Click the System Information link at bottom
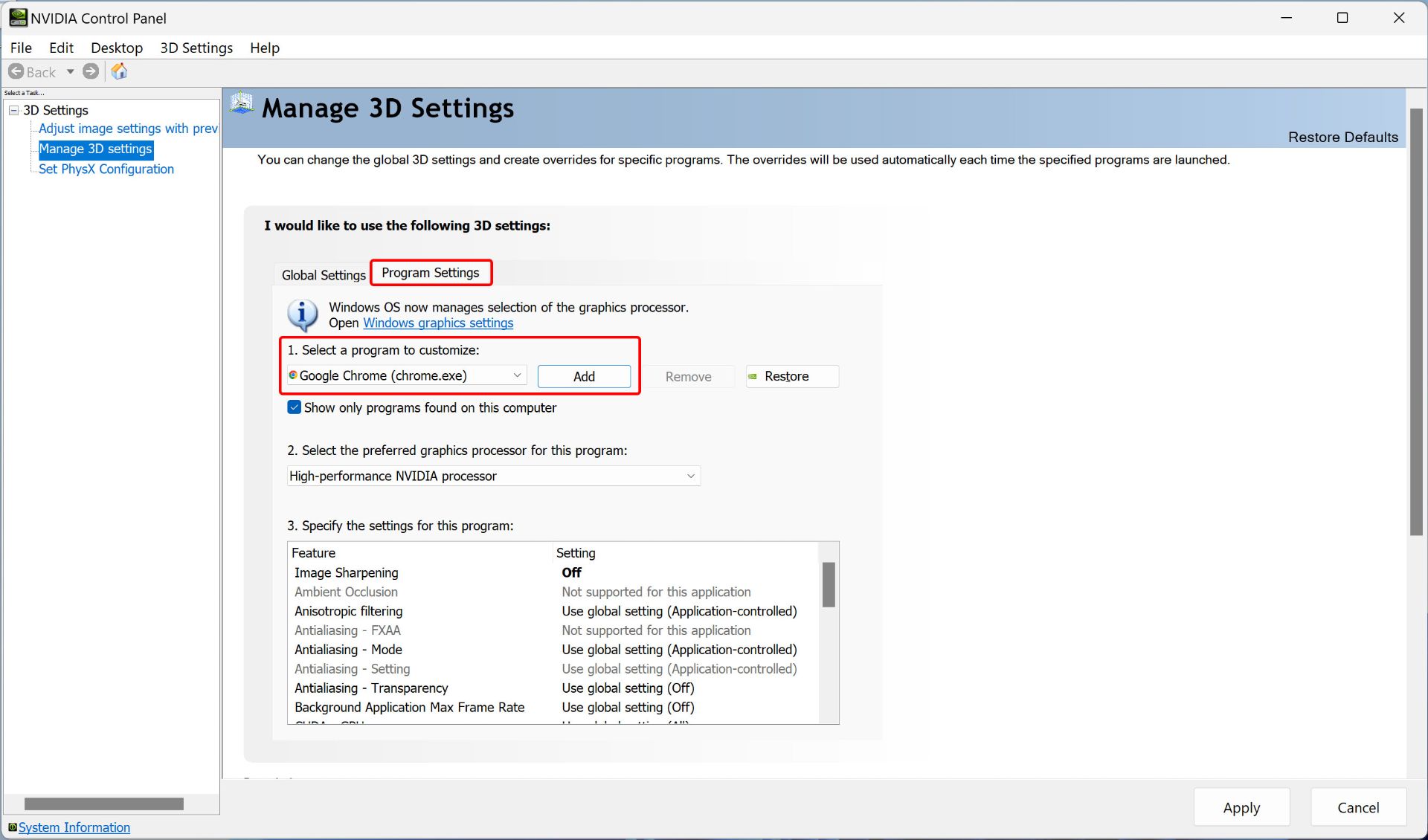Screen dimensions: 1428x840 point(74,827)
